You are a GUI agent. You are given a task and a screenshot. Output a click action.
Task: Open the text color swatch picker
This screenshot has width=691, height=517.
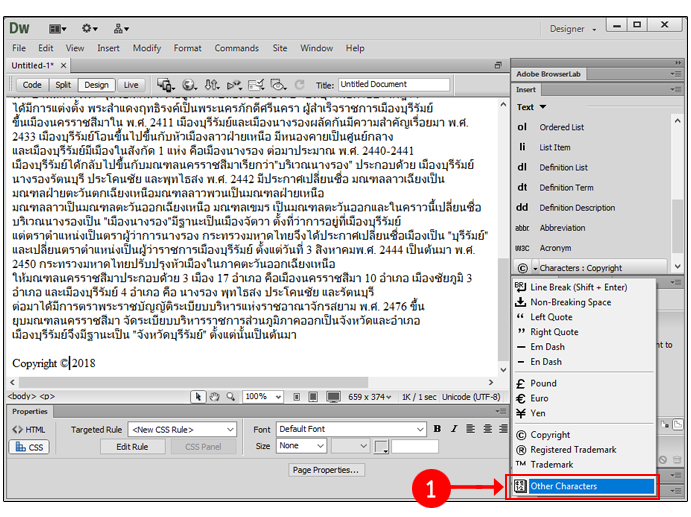pyautogui.click(x=383, y=446)
